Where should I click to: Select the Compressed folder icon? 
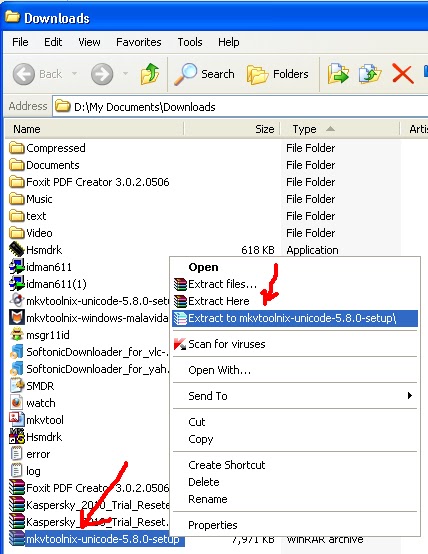point(17,148)
